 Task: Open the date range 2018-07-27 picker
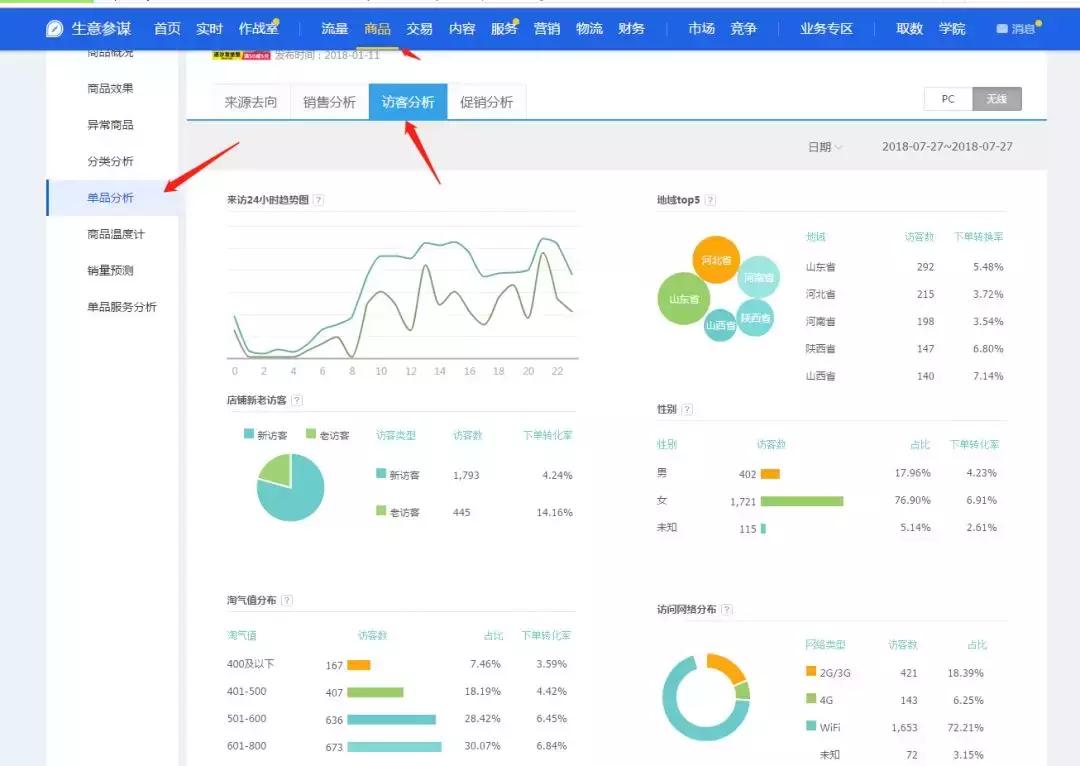coord(947,147)
